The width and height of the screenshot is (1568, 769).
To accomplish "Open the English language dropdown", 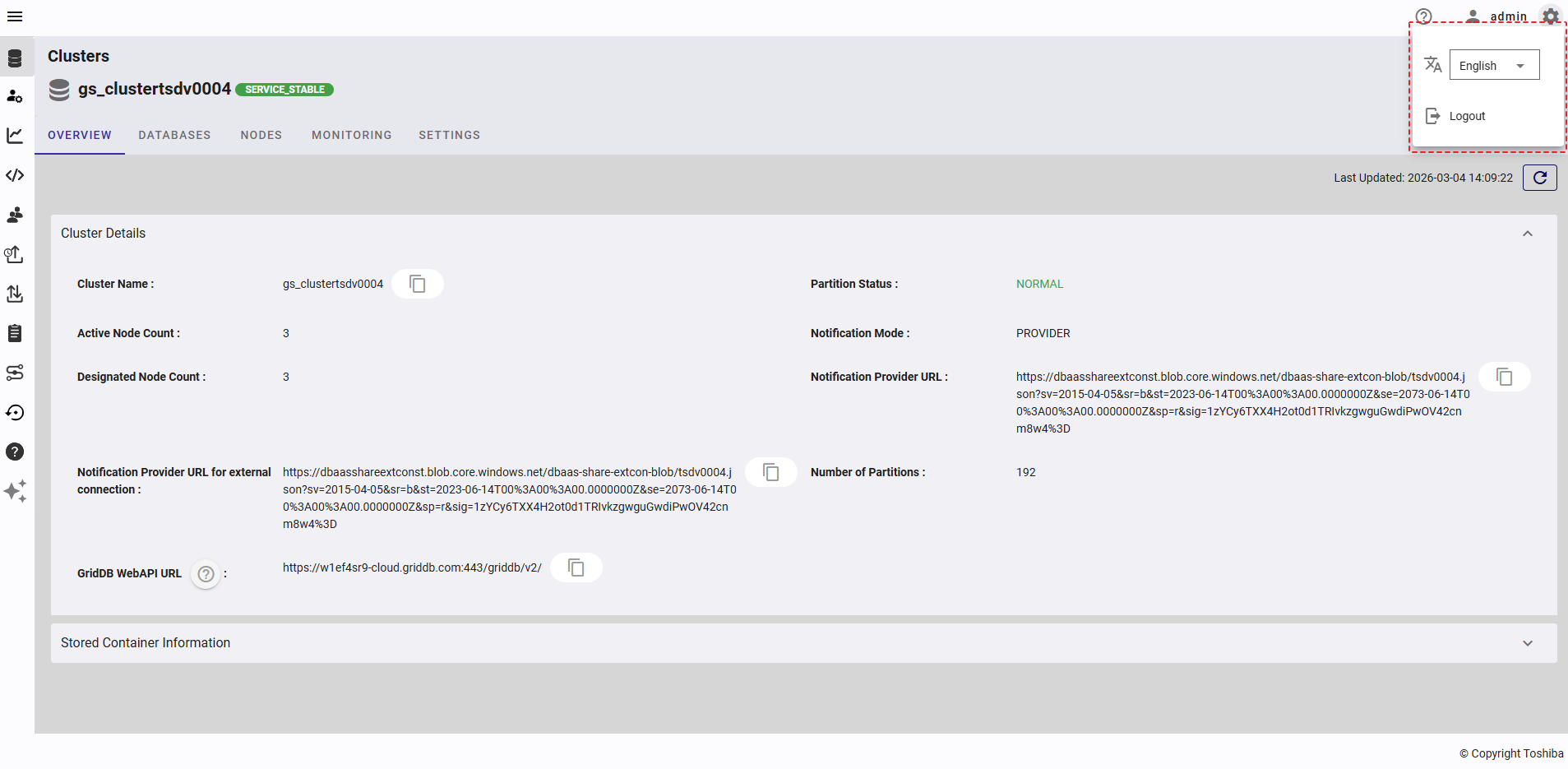I will 1493,66.
